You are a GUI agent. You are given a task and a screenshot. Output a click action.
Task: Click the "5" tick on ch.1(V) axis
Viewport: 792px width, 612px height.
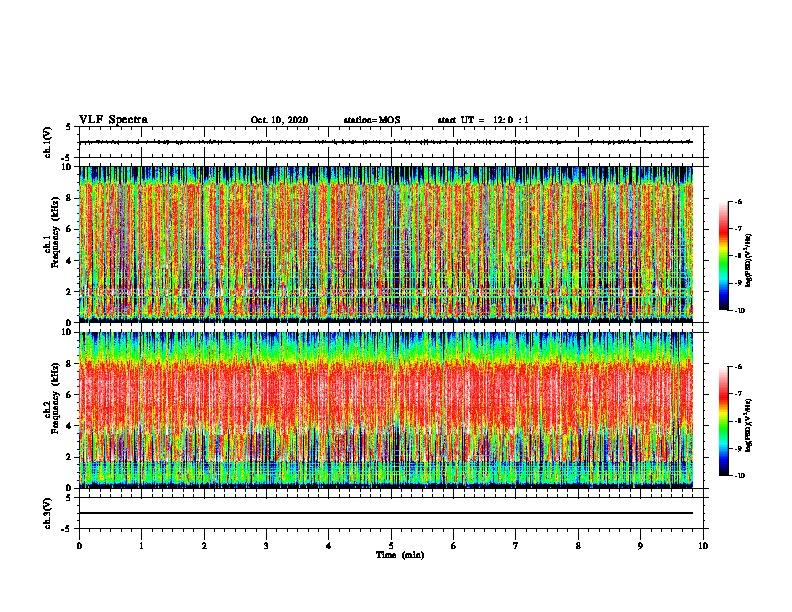point(68,127)
